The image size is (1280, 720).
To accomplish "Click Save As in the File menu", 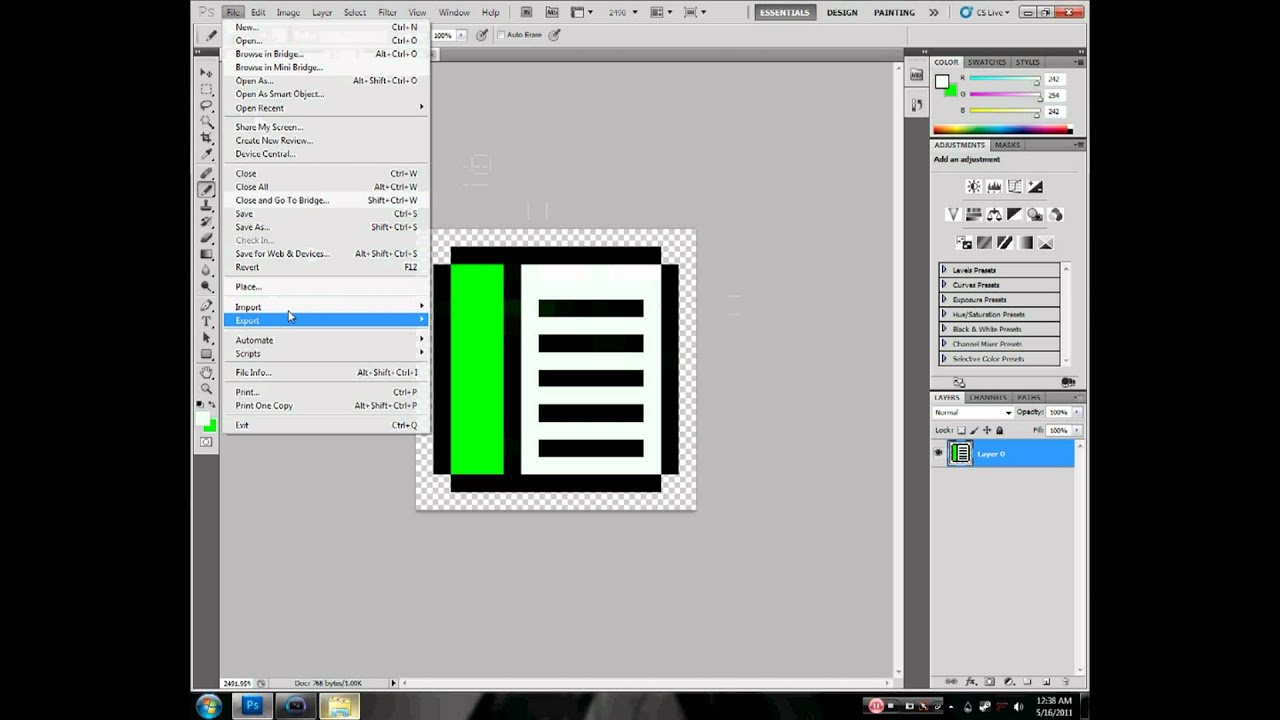I will pyautogui.click(x=252, y=227).
